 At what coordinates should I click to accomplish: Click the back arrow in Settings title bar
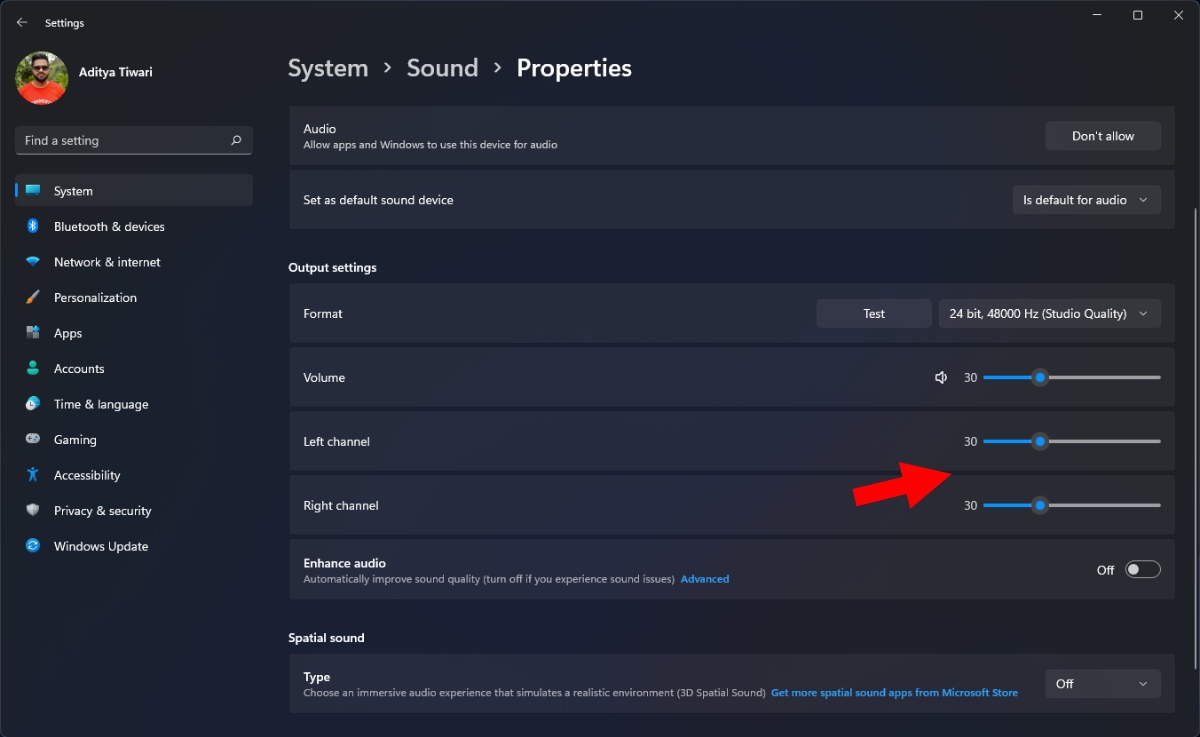click(x=22, y=22)
